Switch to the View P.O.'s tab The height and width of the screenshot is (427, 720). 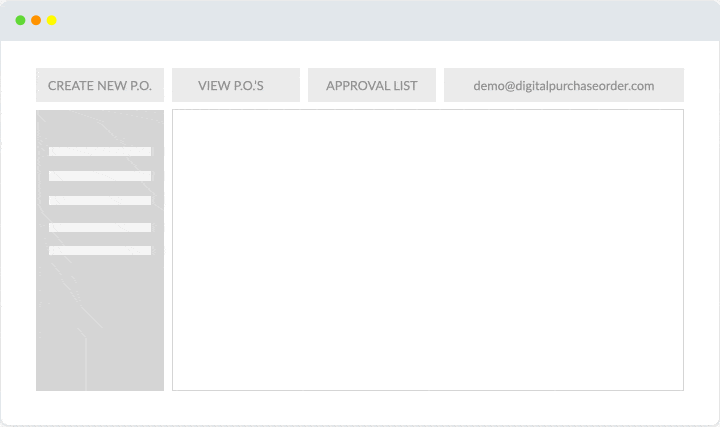coord(236,85)
